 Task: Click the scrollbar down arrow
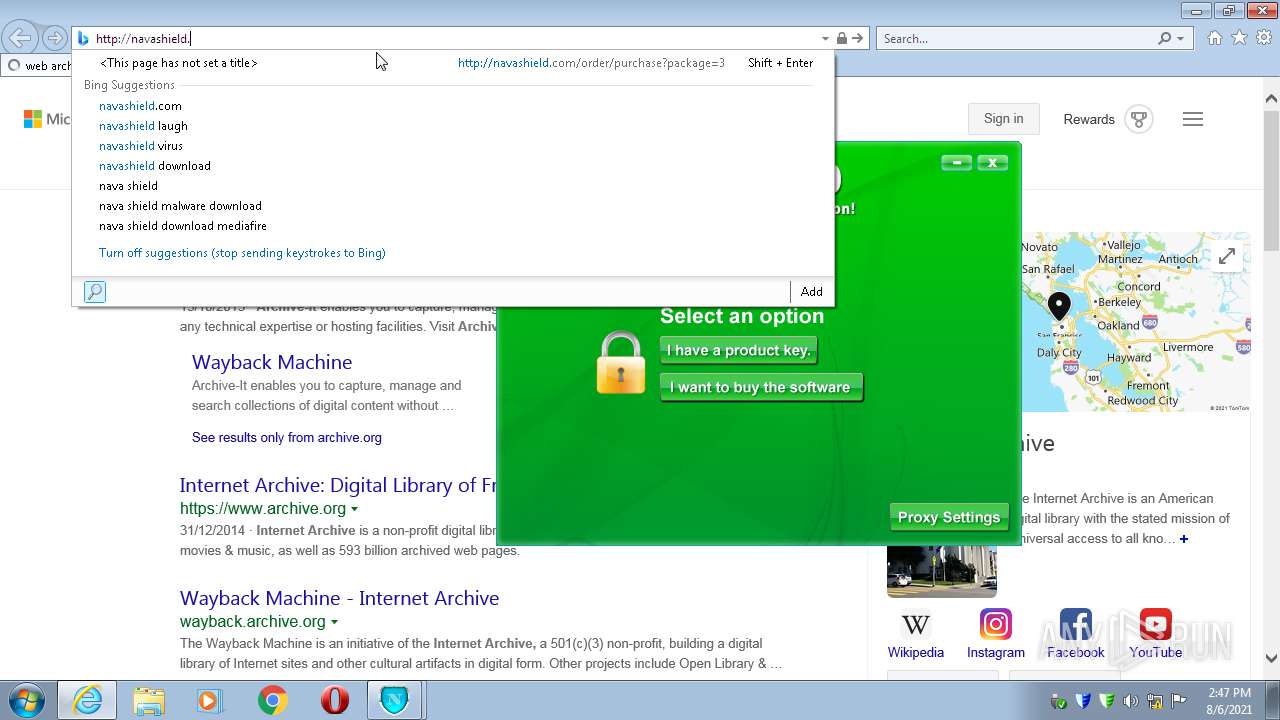click(x=1271, y=658)
